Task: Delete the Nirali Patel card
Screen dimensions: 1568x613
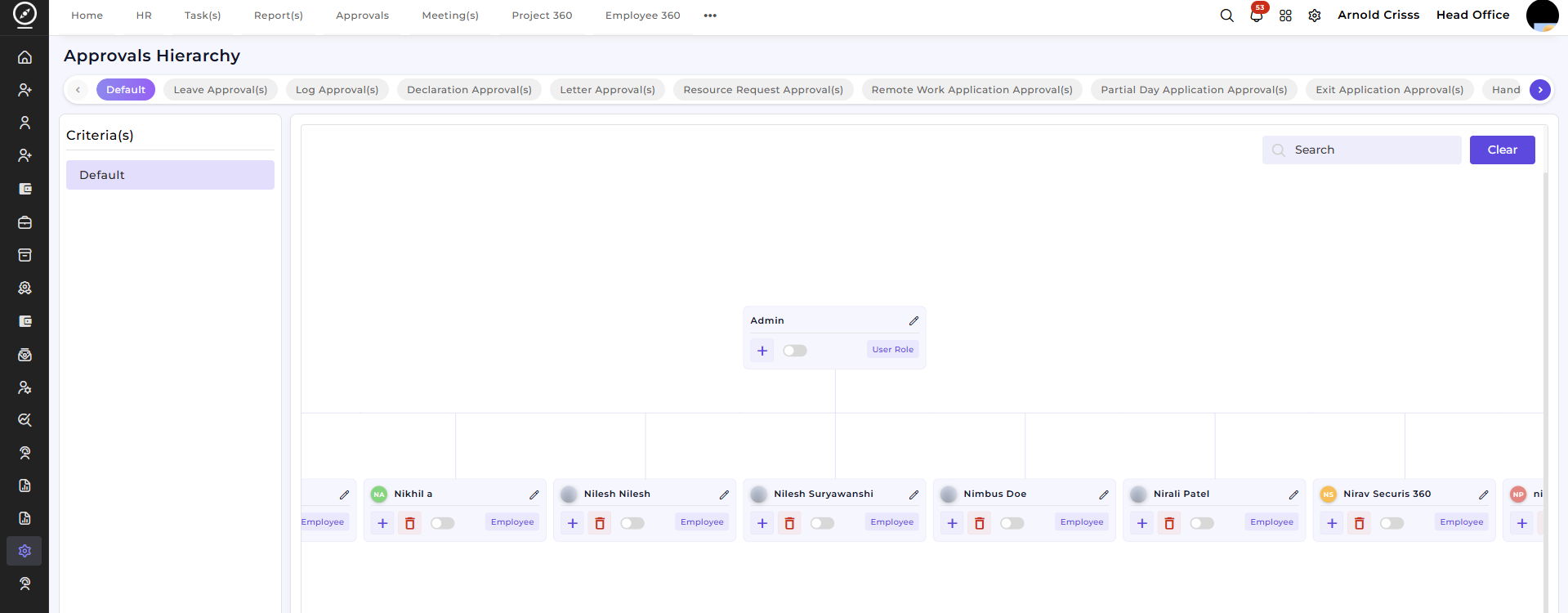Action: (1169, 523)
